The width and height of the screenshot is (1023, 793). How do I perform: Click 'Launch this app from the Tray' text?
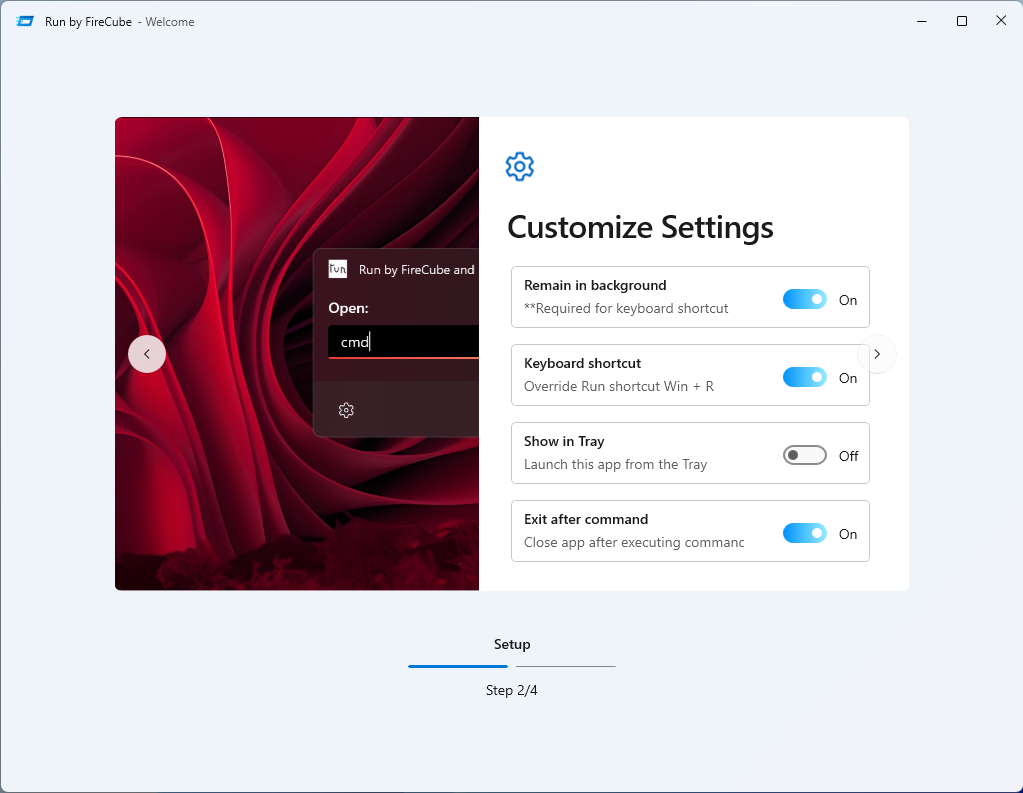coord(615,464)
